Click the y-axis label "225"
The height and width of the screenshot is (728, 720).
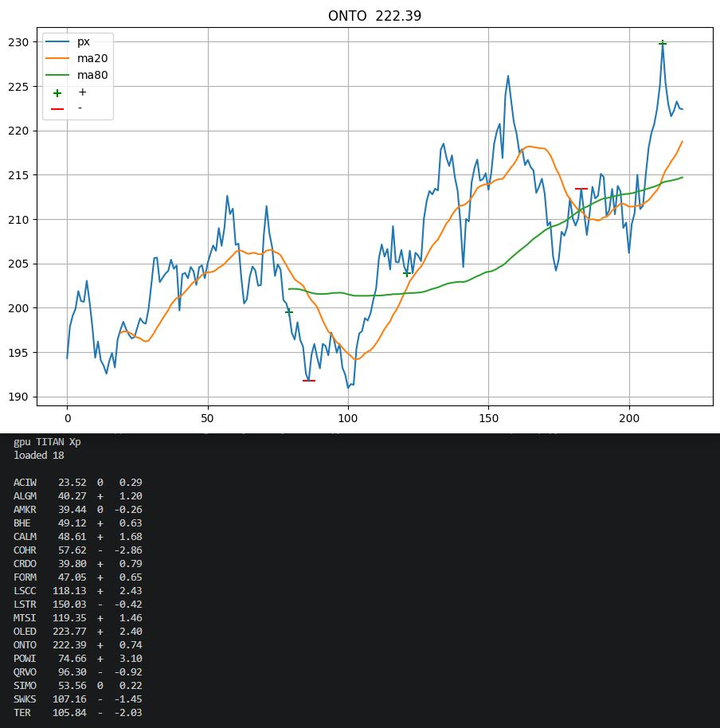(18, 87)
